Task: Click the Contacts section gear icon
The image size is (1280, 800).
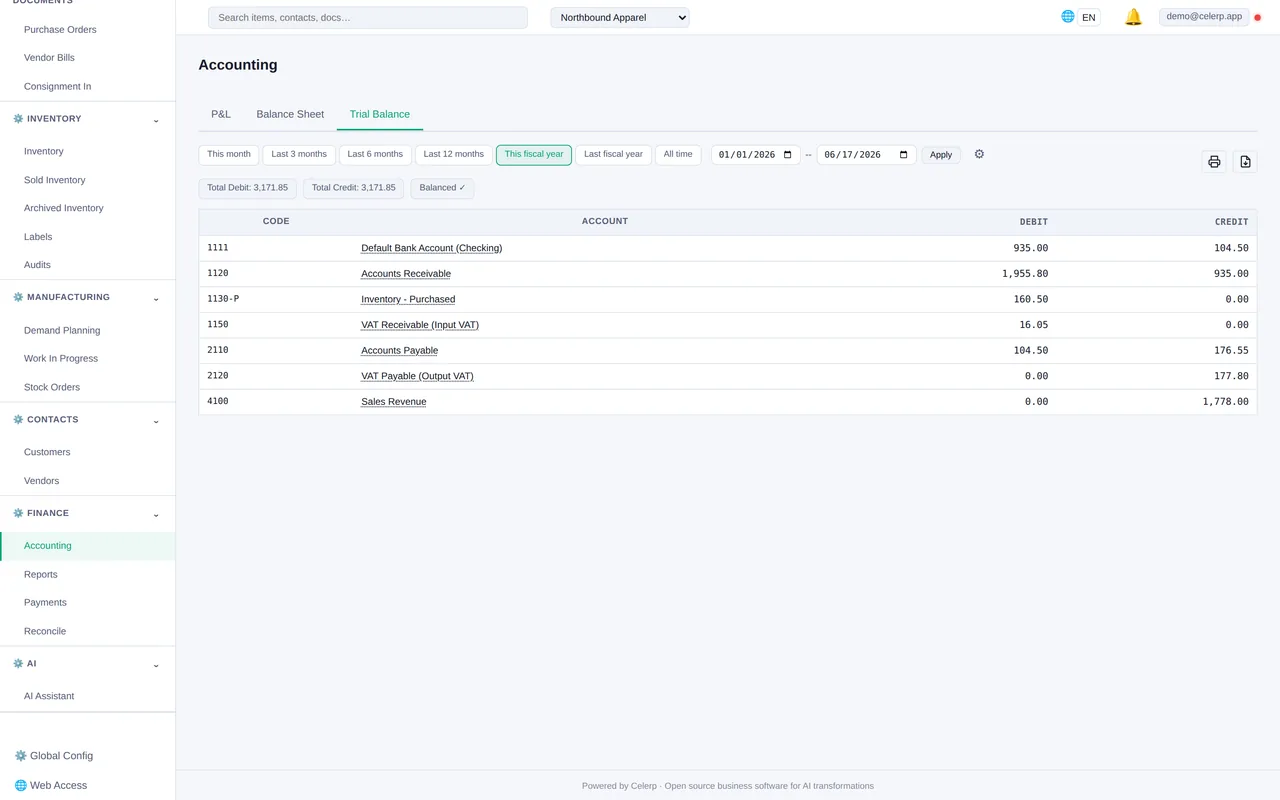Action: coord(18,420)
